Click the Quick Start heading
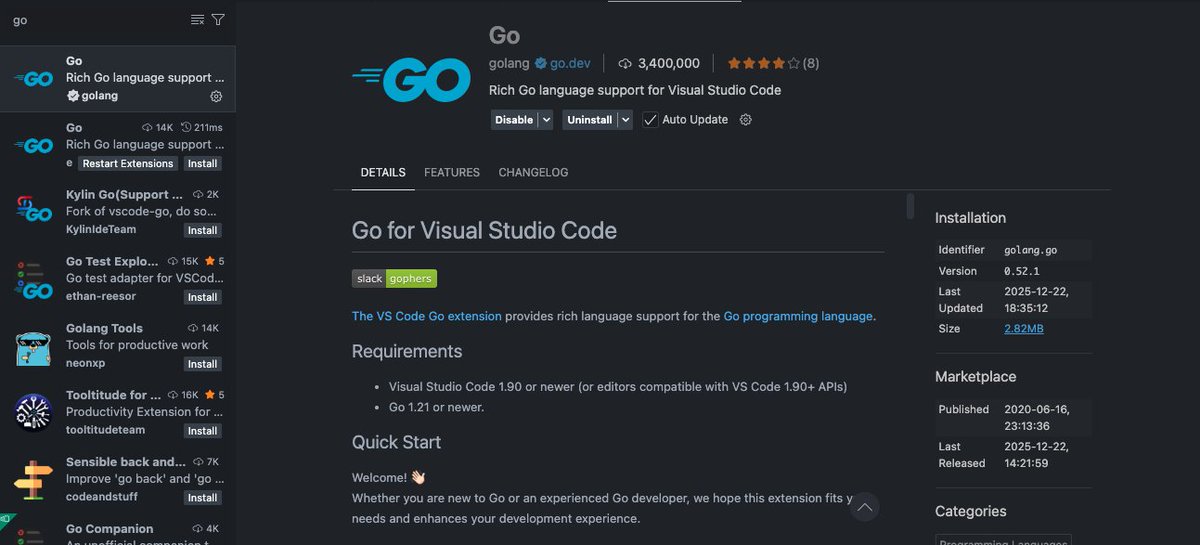This screenshot has width=1200, height=545. coord(396,442)
